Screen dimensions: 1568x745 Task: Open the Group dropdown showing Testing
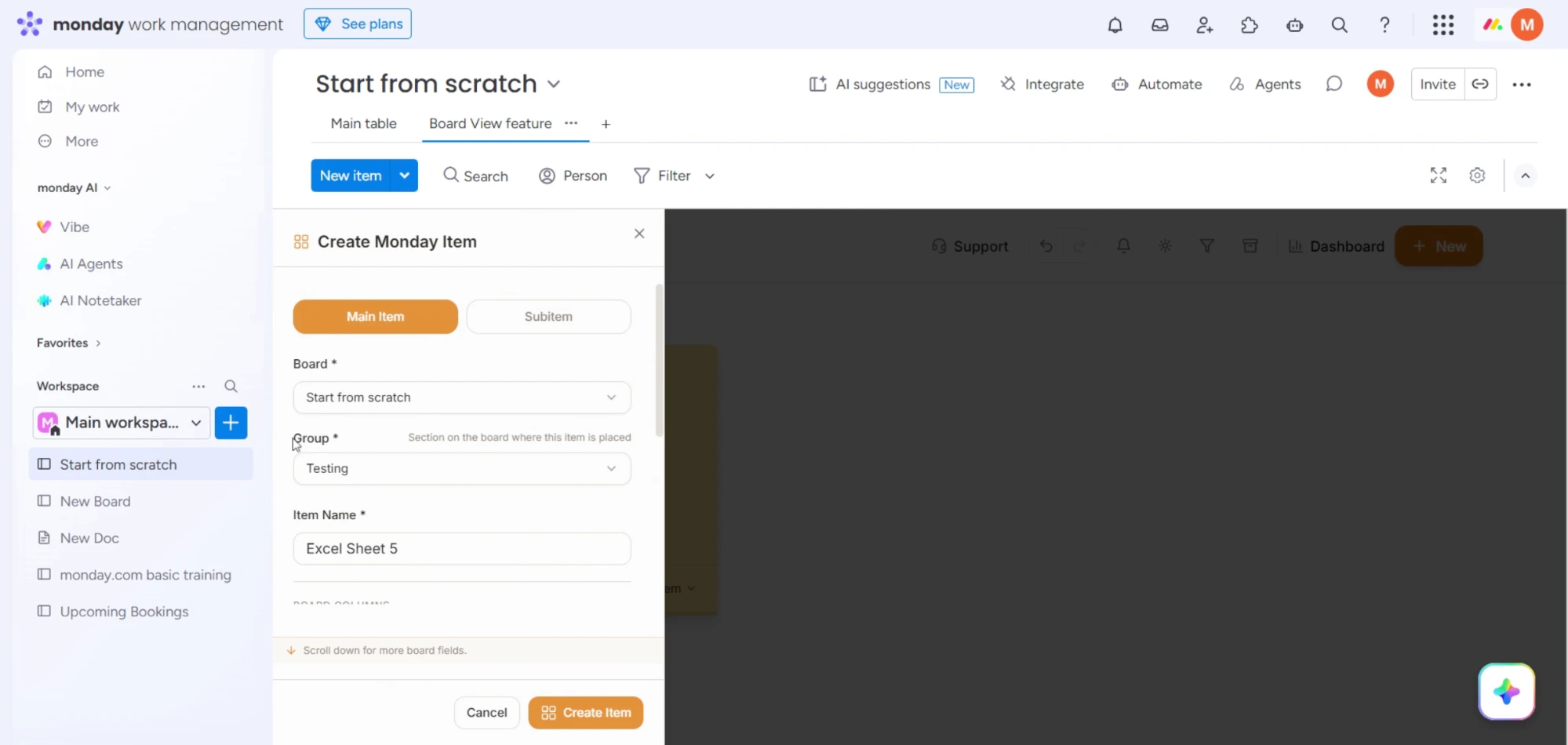[462, 468]
